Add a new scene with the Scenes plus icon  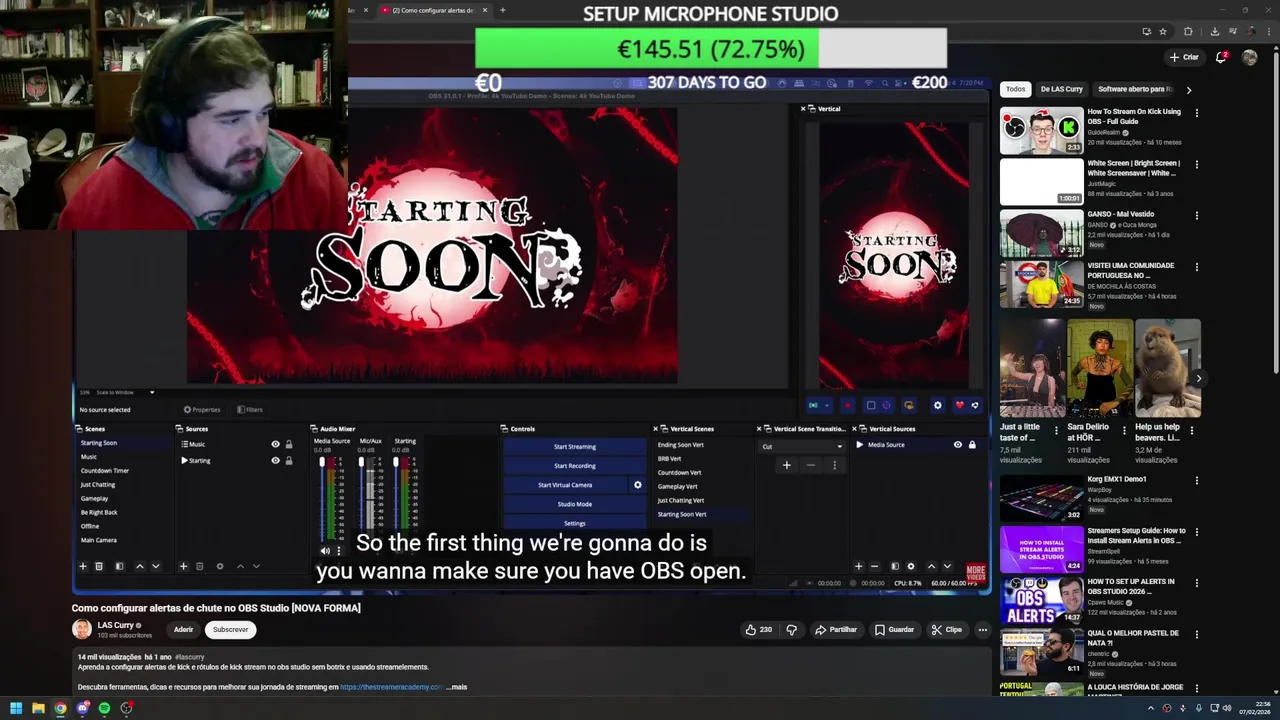tap(83, 566)
